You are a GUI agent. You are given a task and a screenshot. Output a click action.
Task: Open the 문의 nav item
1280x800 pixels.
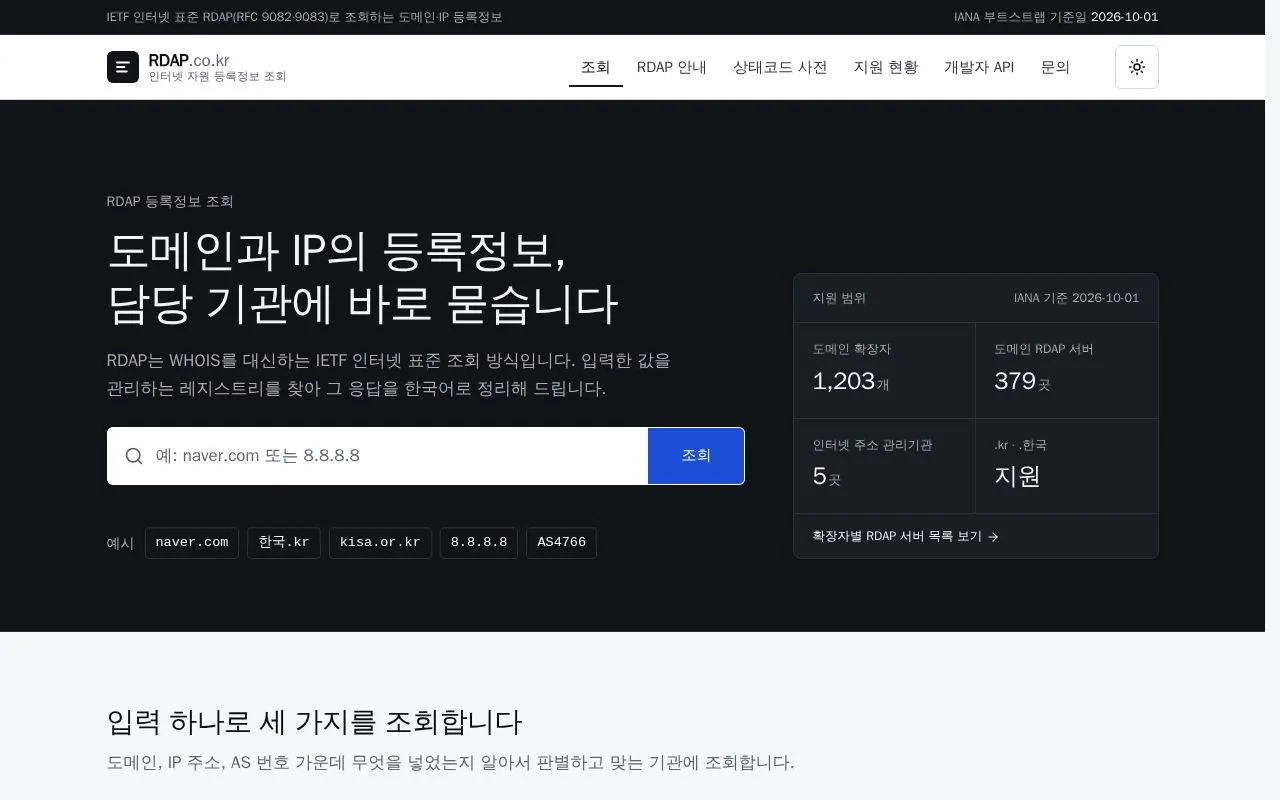coord(1055,67)
